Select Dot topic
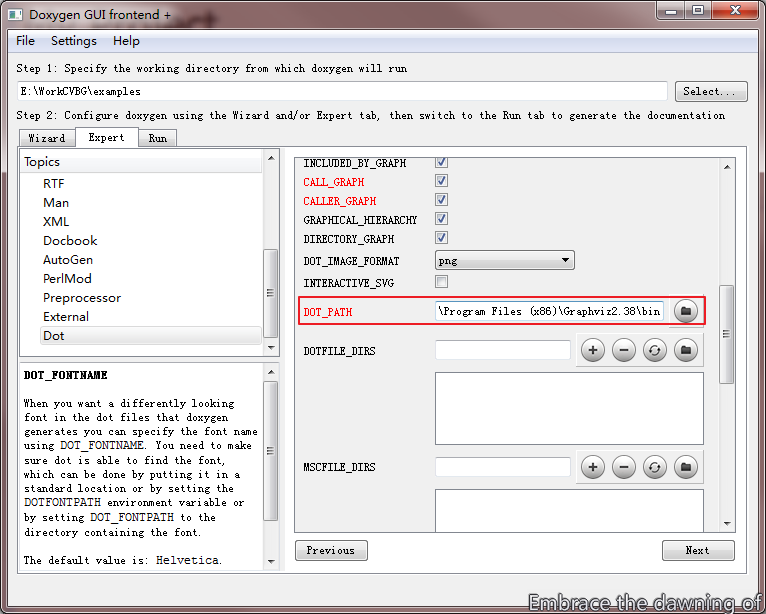The image size is (766, 614). (150, 336)
